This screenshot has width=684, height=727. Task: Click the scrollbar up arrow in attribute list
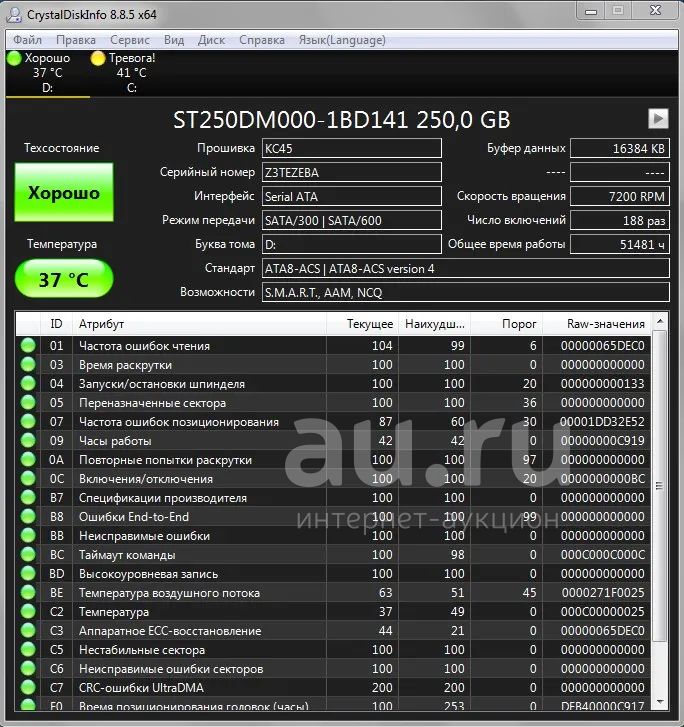click(660, 321)
